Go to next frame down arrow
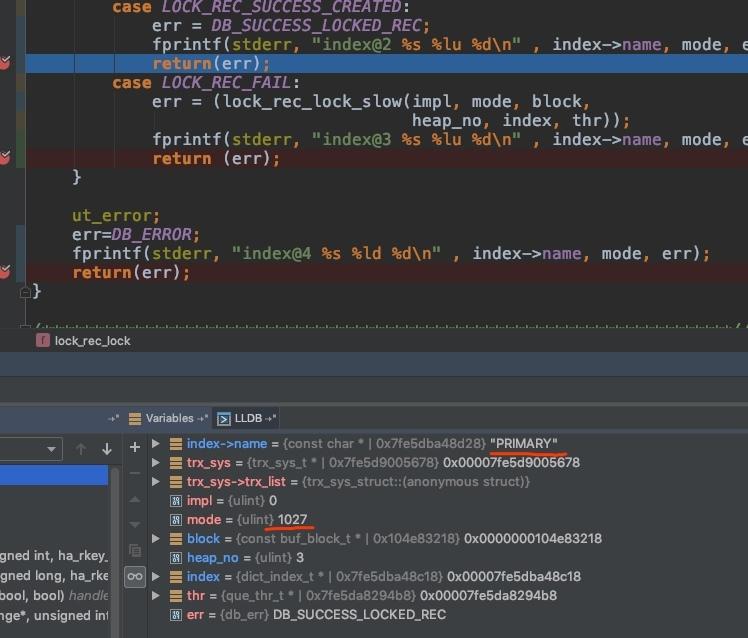 107,449
